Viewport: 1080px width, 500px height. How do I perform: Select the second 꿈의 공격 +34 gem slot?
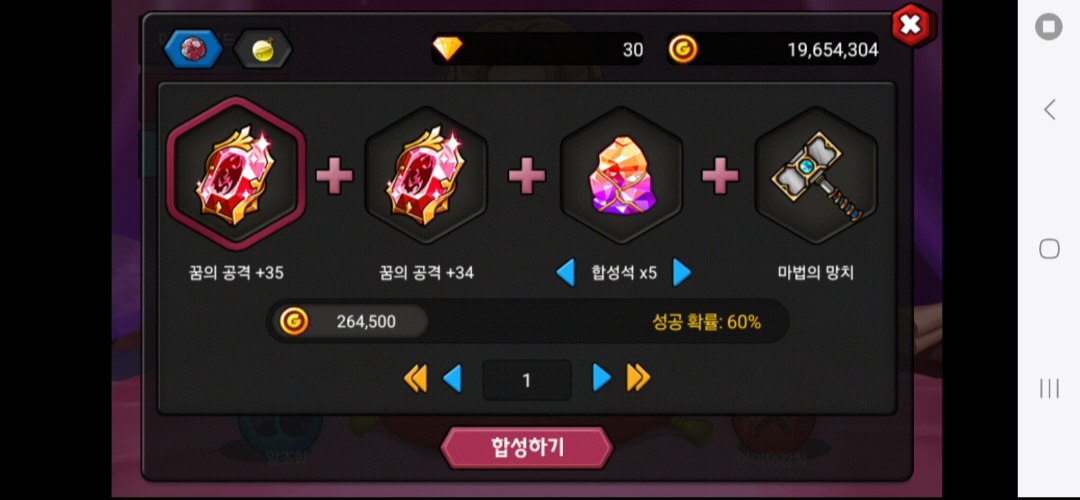[426, 174]
